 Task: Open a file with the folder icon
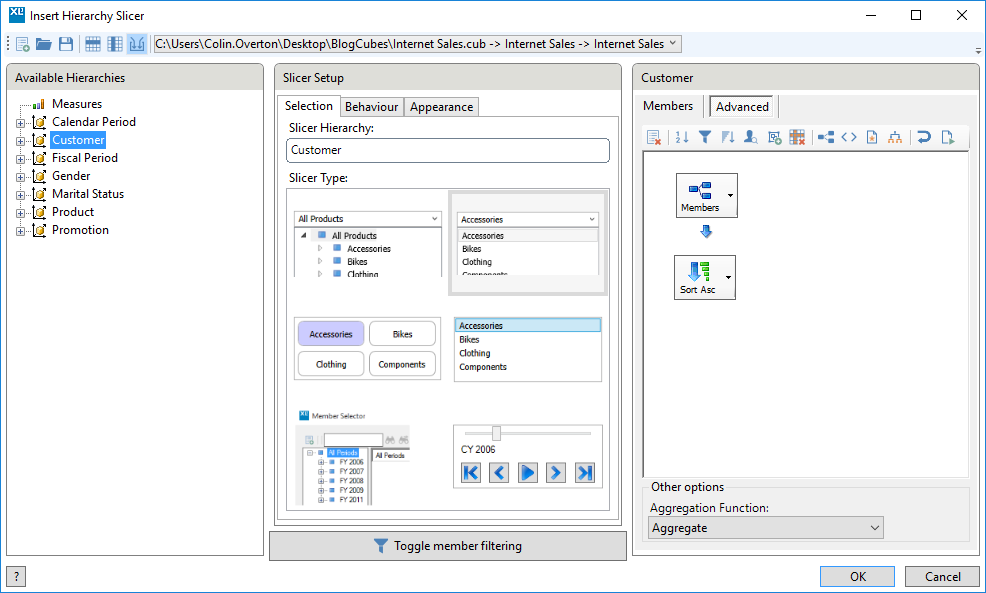(43, 44)
